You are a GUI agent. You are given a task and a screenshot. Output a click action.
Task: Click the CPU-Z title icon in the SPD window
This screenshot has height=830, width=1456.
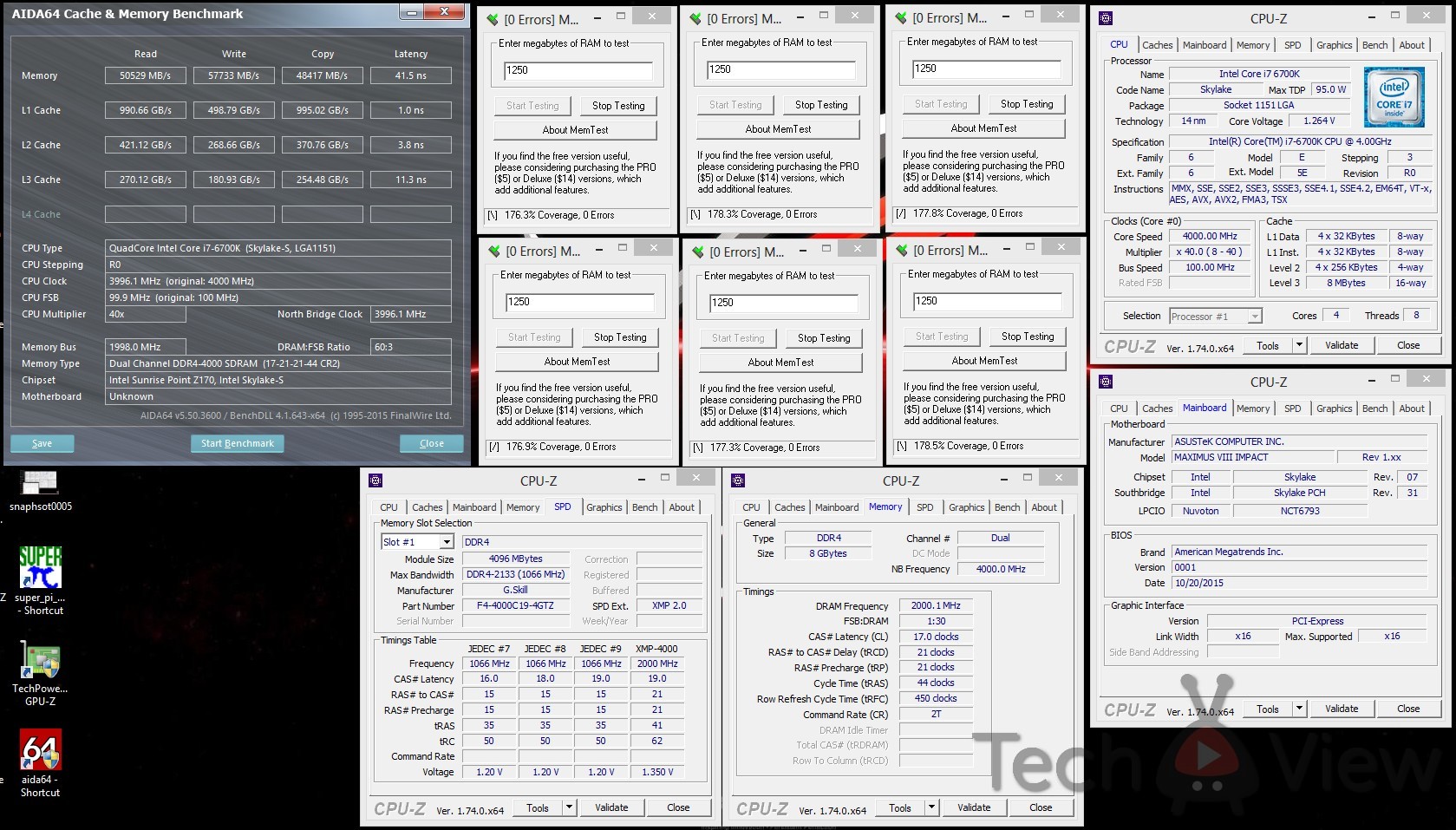[x=375, y=480]
